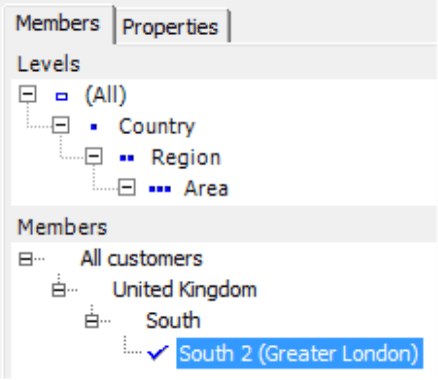Click the single-dot Country level icon
Screen dimensions: 438x380
pyautogui.click(x=94, y=127)
